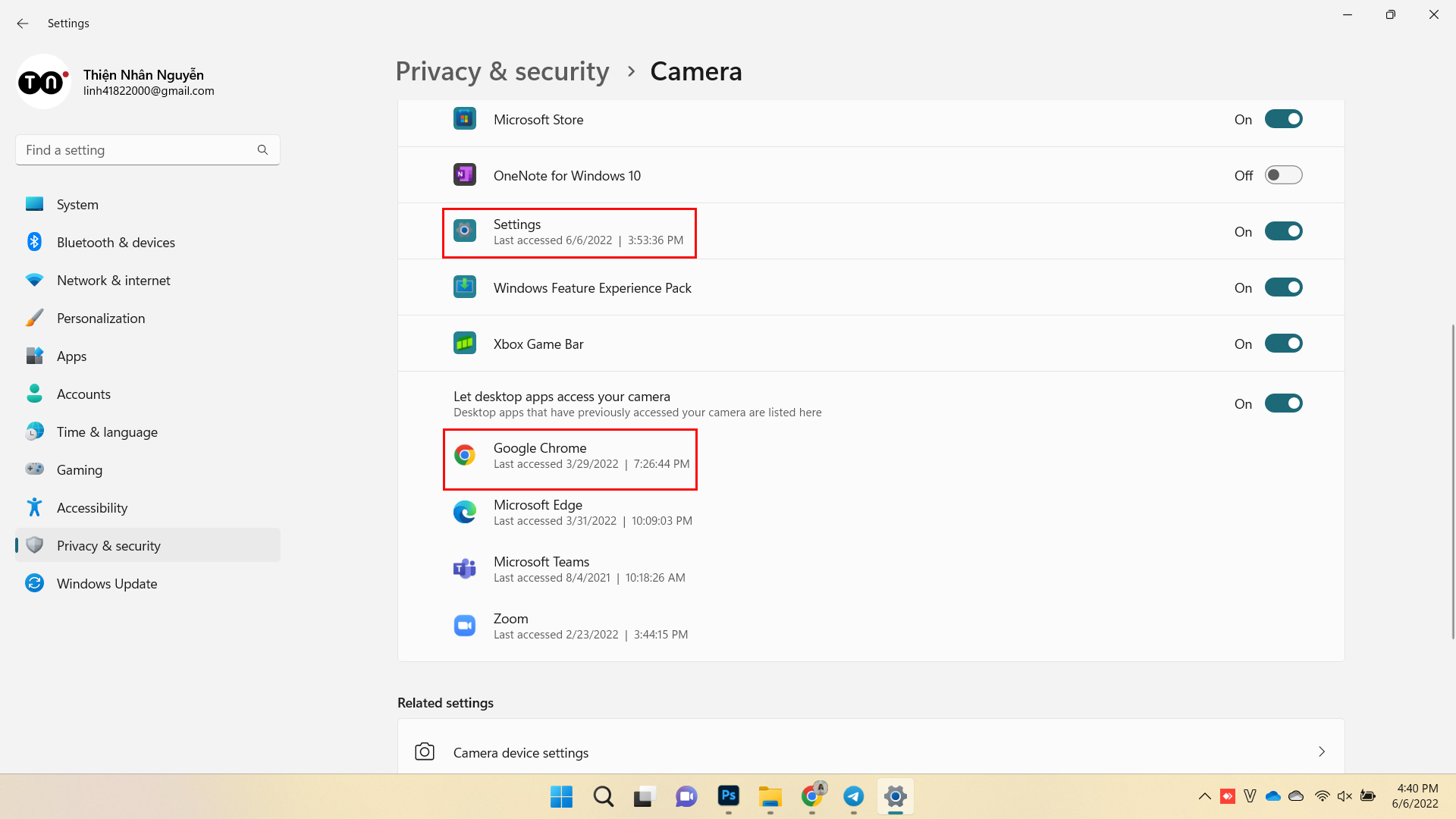This screenshot has height=819, width=1456.
Task: Disable camera access for Xbox Game Bar
Action: 1283,343
